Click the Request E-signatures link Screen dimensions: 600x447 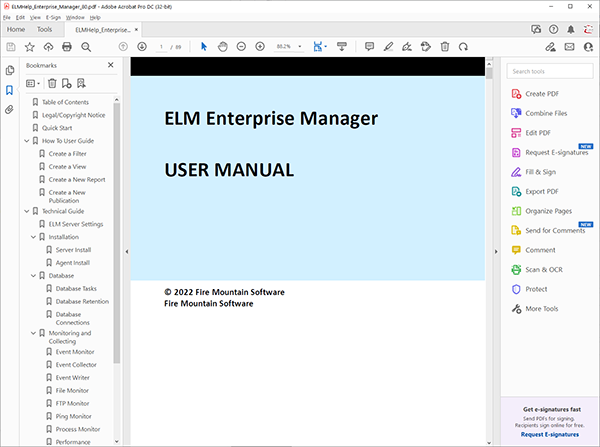[550, 434]
